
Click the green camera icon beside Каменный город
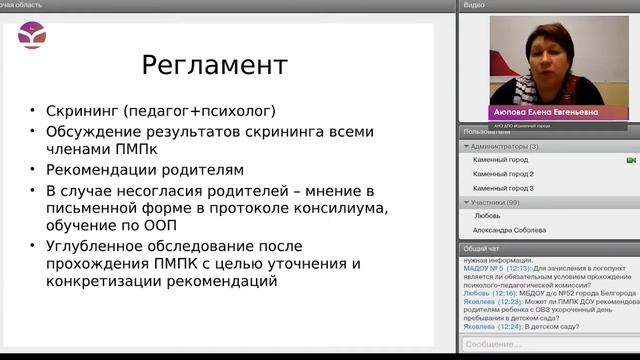pyautogui.click(x=631, y=160)
